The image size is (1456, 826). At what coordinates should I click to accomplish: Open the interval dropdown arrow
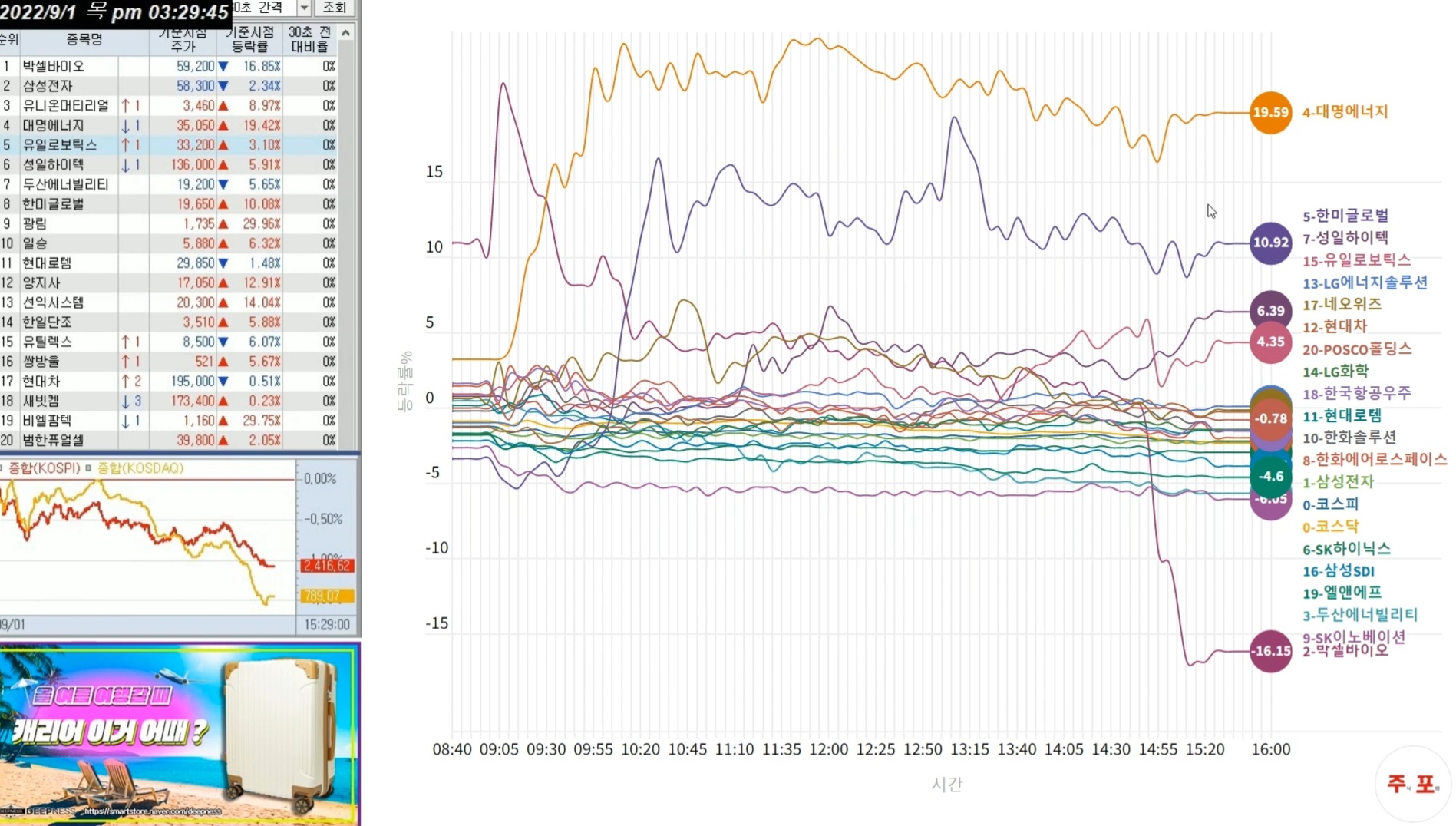(x=304, y=8)
